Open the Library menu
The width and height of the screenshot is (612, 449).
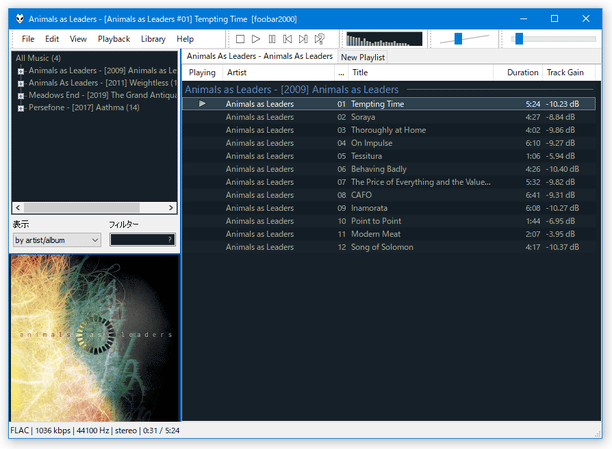pos(153,39)
